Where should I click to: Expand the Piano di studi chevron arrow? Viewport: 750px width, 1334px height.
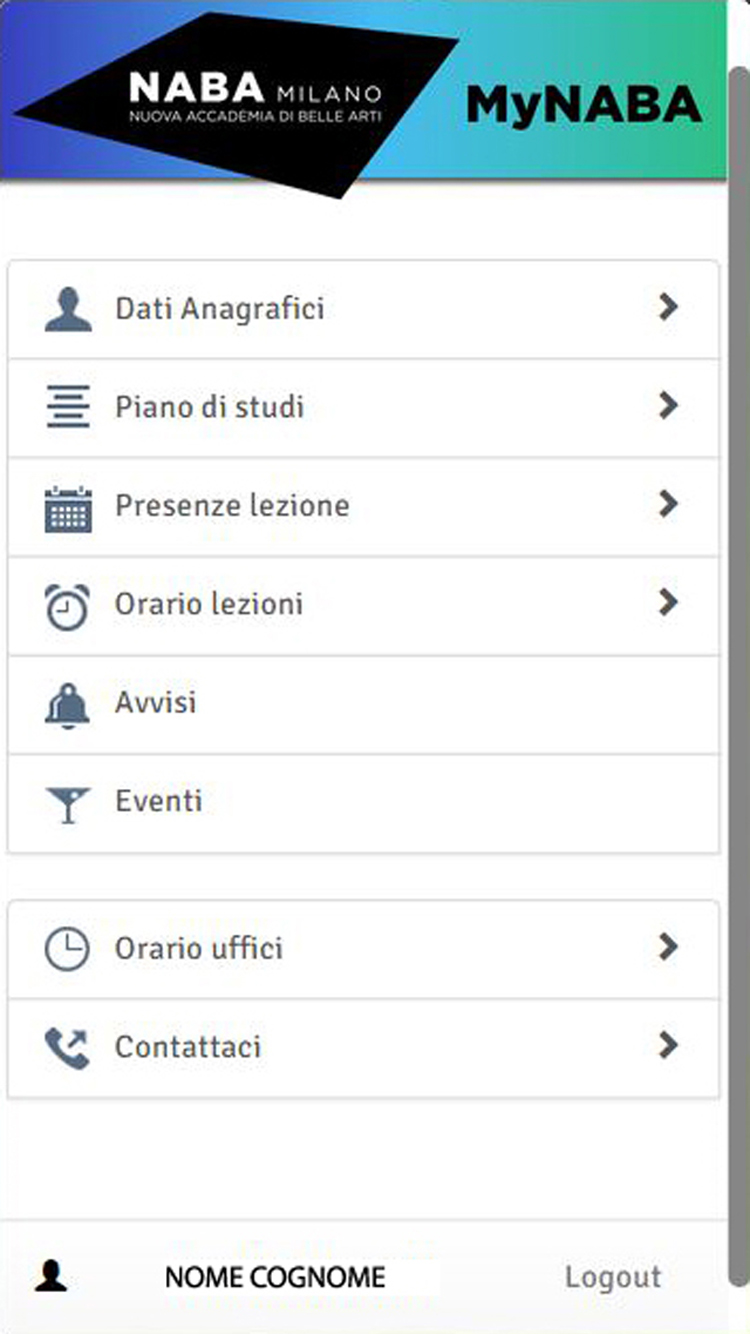(668, 406)
